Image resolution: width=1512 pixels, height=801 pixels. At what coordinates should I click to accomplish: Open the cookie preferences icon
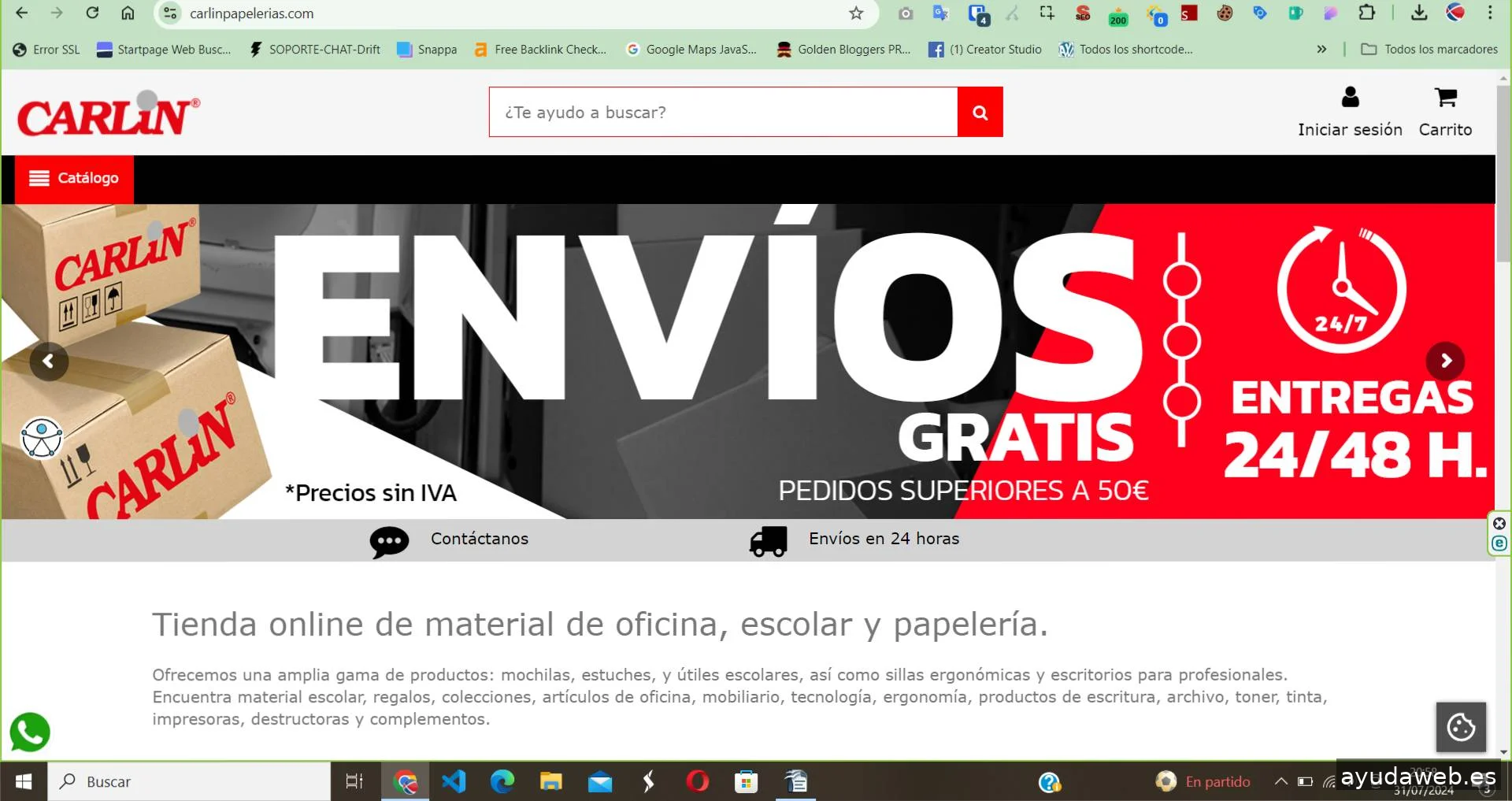point(1461,727)
